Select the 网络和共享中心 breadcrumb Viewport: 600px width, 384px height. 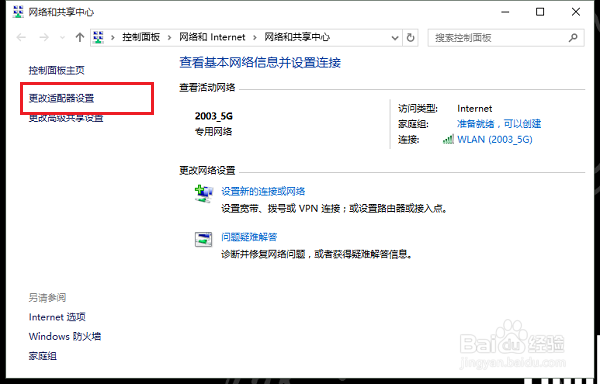pos(297,37)
